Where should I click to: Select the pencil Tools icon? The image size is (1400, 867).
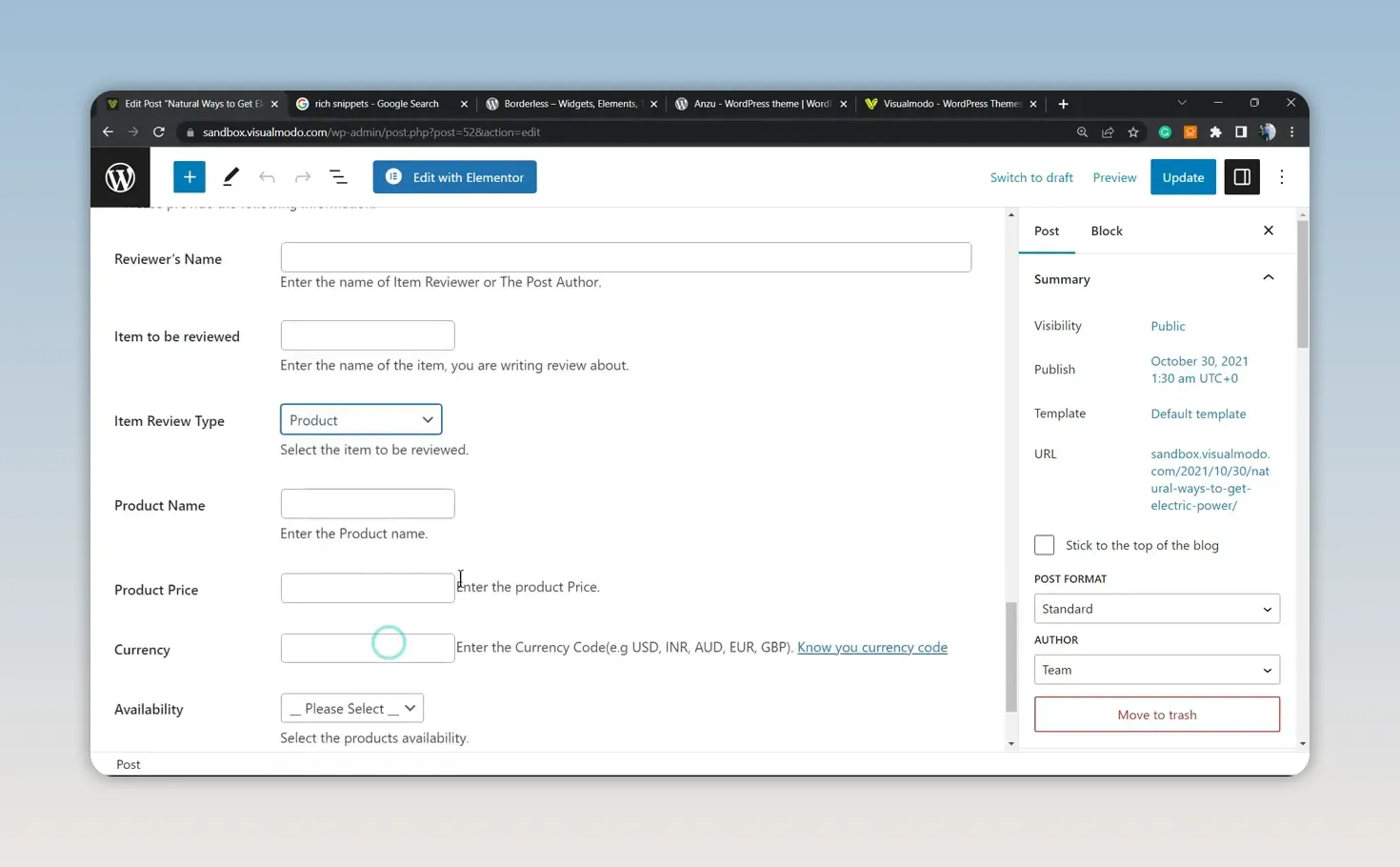(230, 177)
